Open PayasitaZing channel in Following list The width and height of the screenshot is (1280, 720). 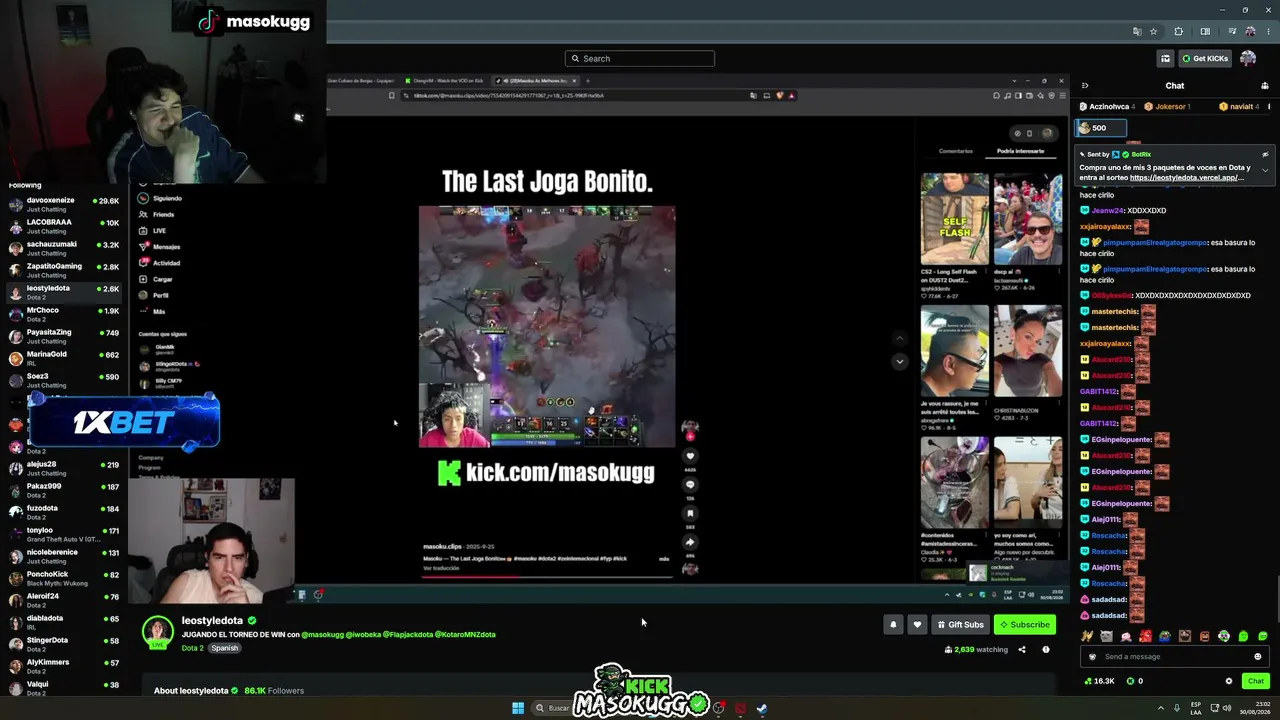click(63, 336)
